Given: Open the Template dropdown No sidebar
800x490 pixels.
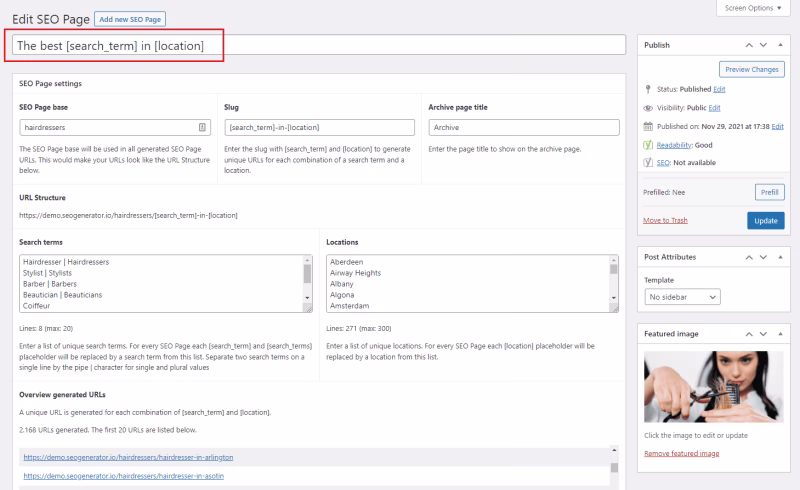Looking at the screenshot, I should click(682, 297).
